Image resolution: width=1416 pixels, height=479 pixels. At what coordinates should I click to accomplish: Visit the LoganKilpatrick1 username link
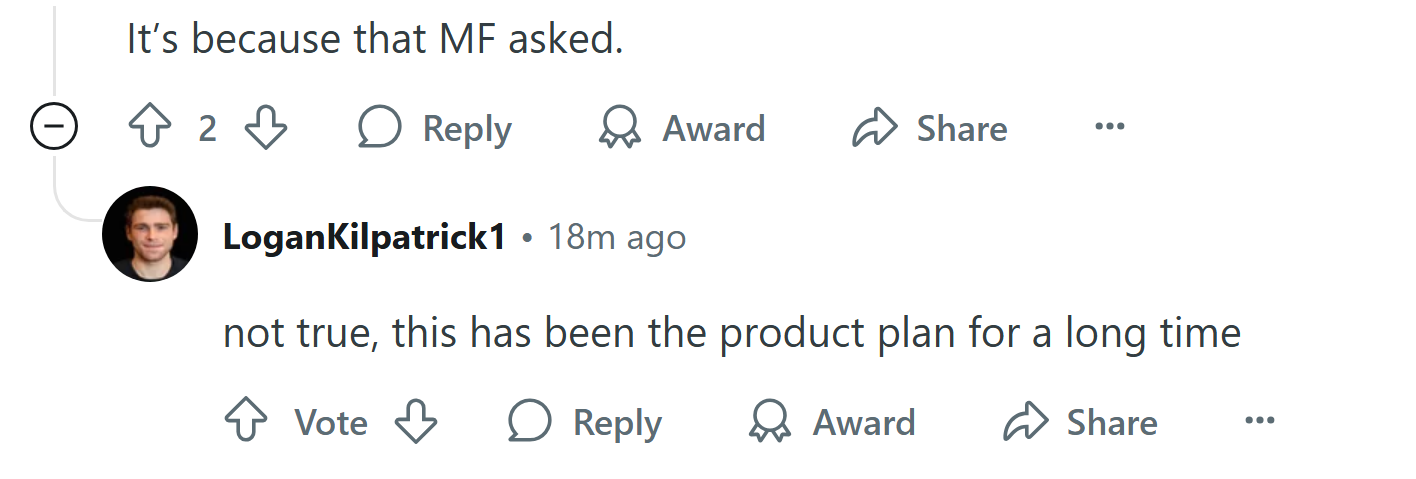364,237
